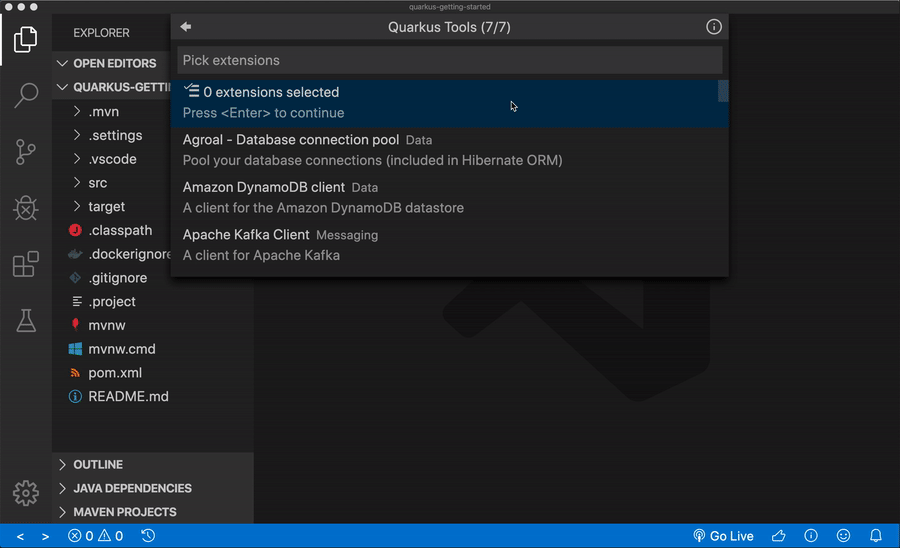Viewport: 900px width, 548px height.
Task: Expand the MAVEN PROJECTS section
Action: tap(124, 512)
